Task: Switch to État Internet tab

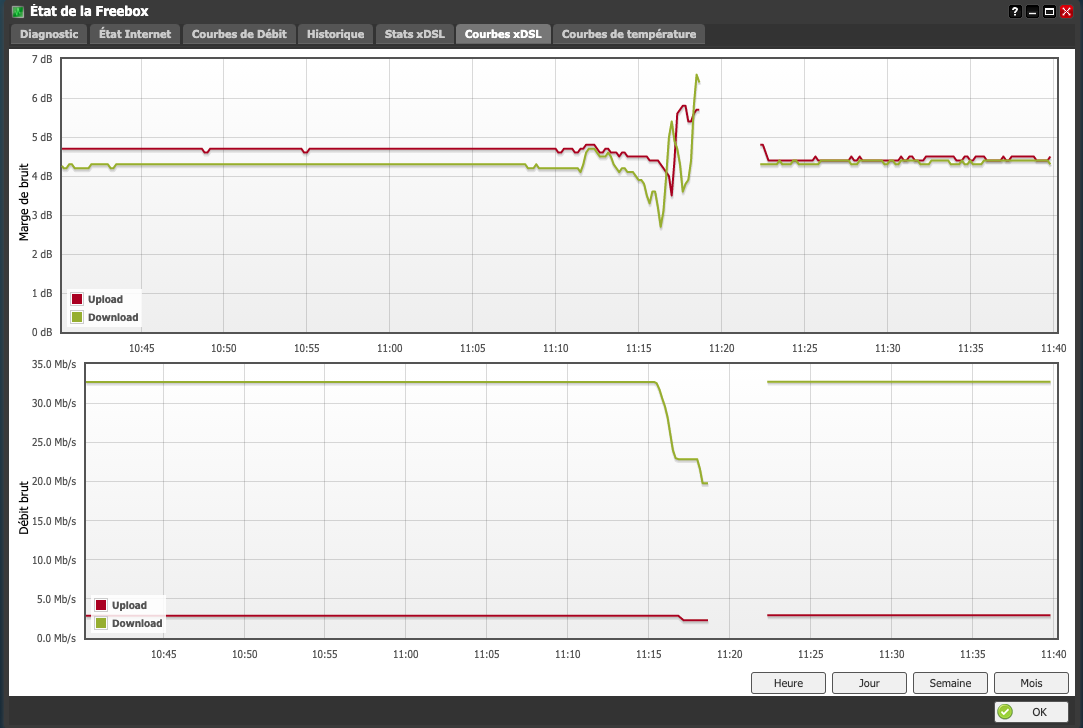Action: [x=135, y=34]
